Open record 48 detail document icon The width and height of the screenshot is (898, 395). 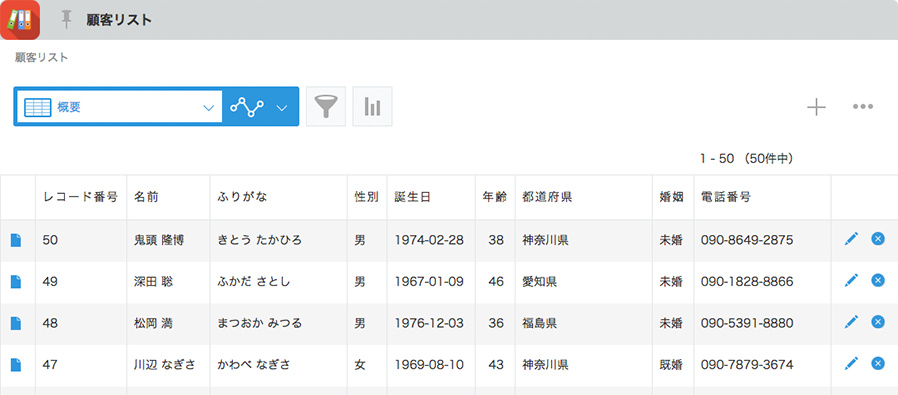point(16,323)
